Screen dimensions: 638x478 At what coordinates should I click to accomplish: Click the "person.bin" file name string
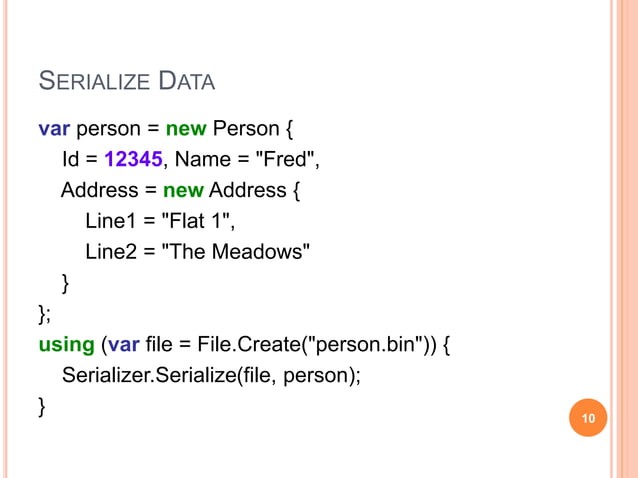[365, 344]
